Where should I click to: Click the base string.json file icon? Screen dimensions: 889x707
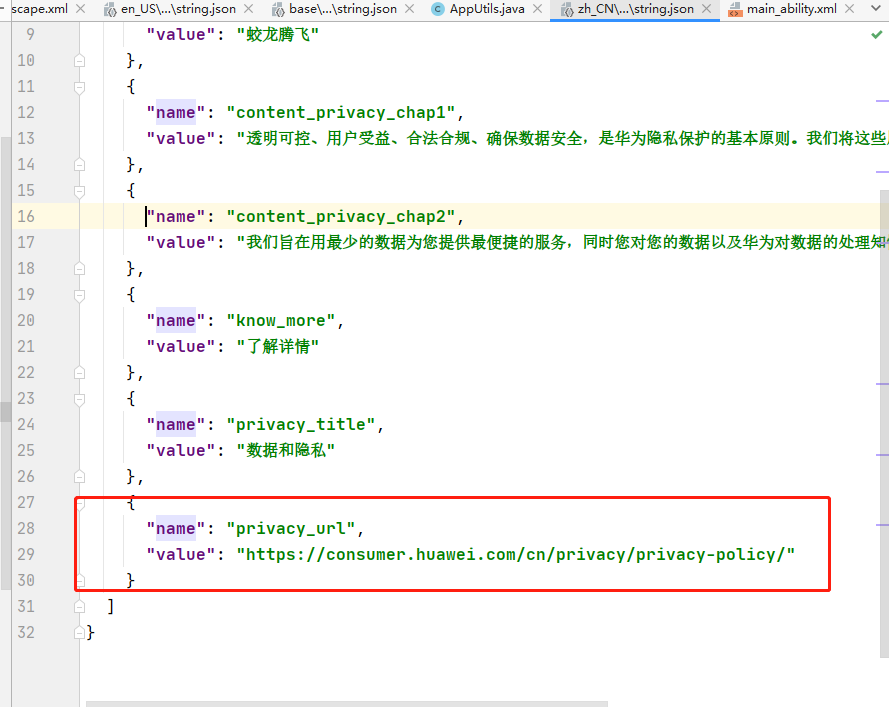click(x=279, y=9)
